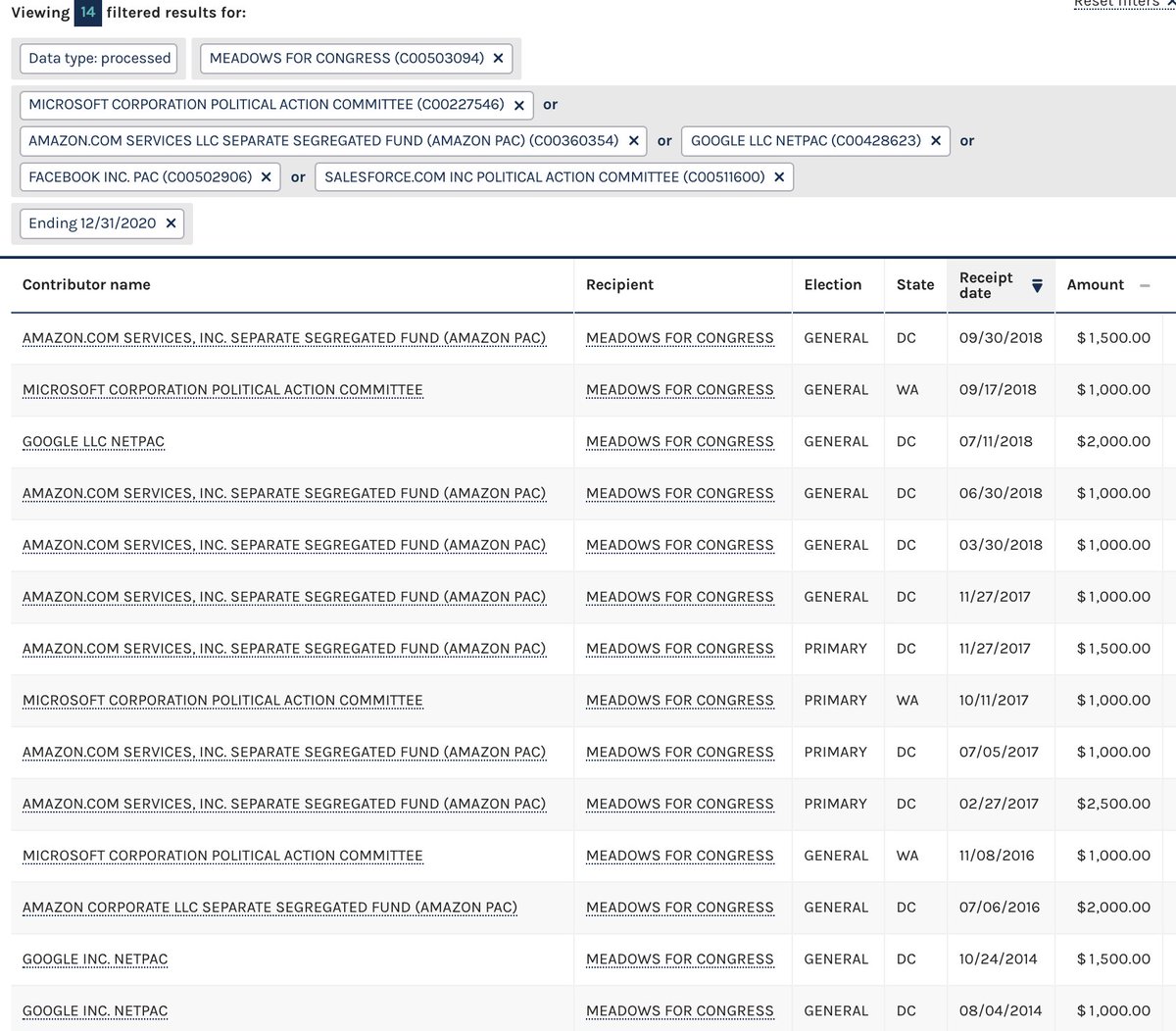Click the Amount column sort indicator dash
The image size is (1176, 1031).
coord(1145,285)
